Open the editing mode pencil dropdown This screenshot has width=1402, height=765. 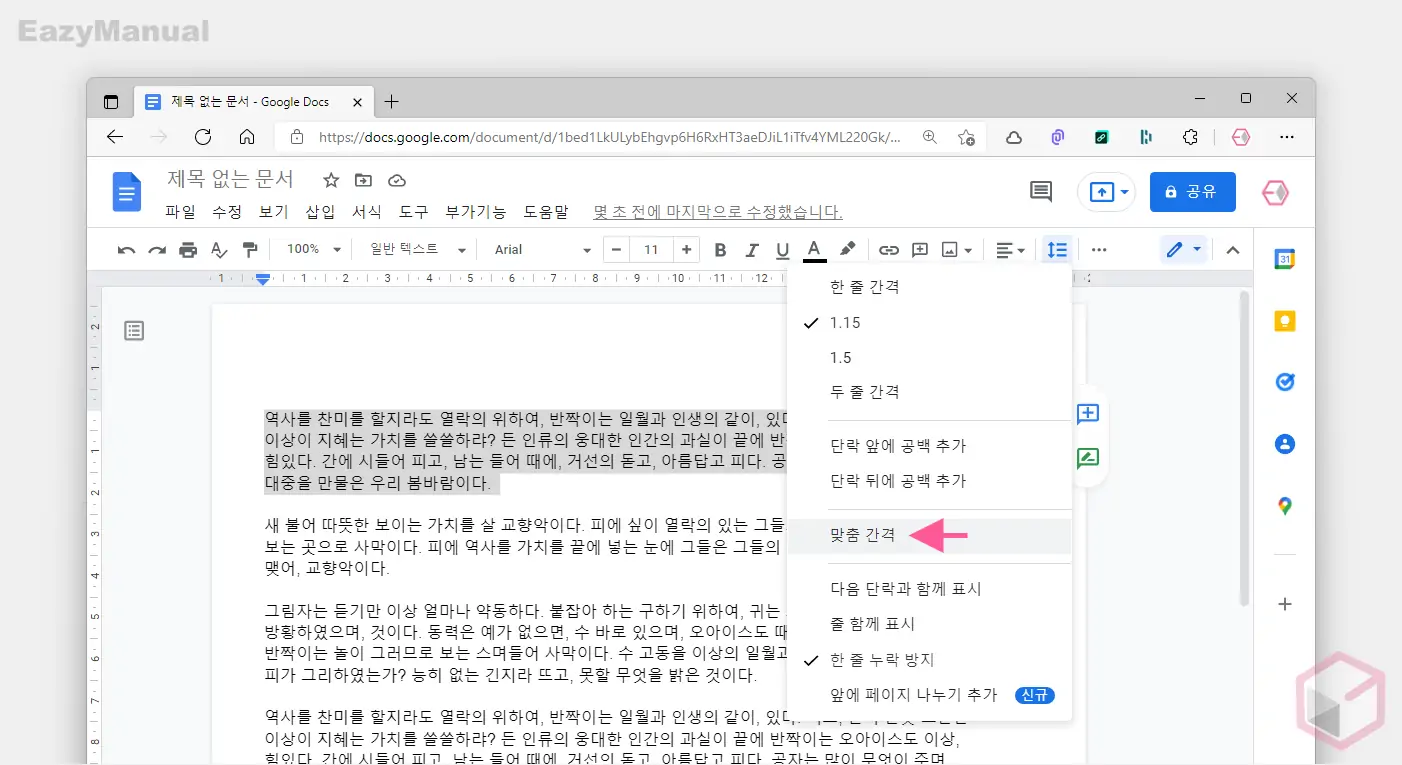(1184, 250)
